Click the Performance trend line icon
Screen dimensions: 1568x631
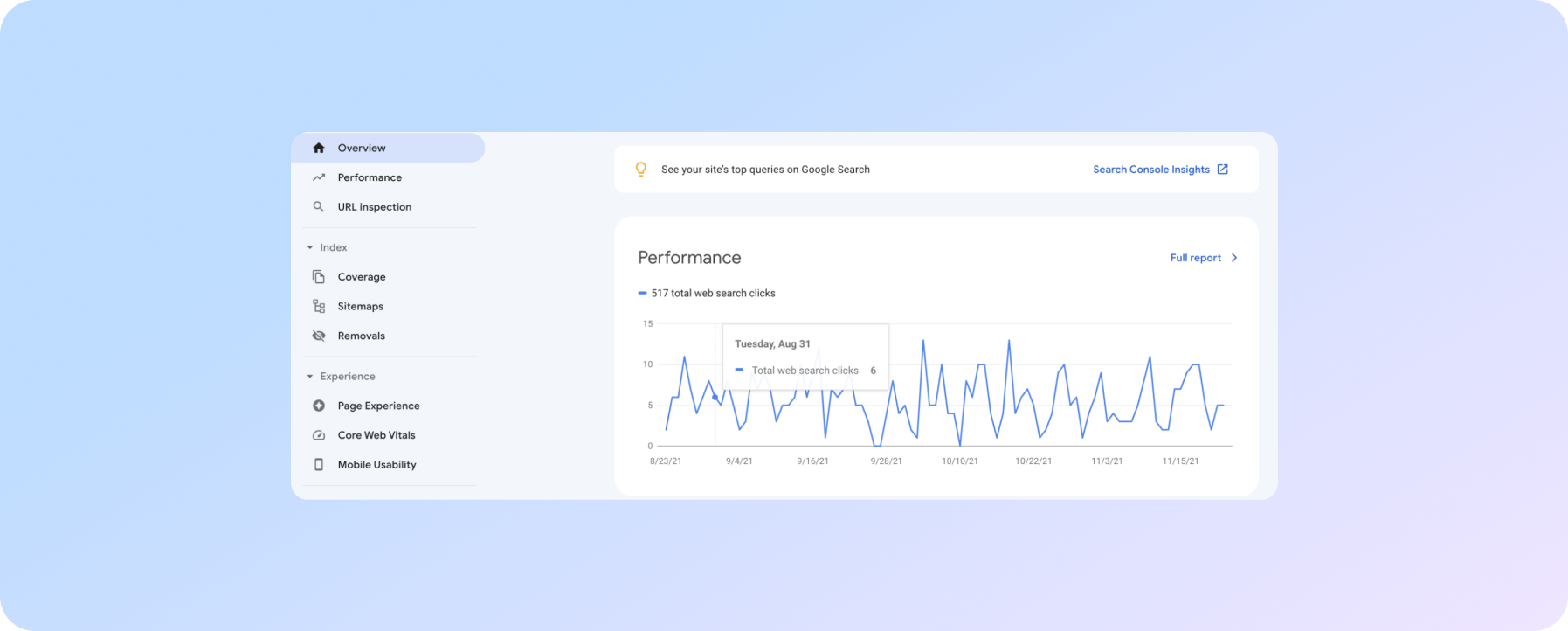320,177
